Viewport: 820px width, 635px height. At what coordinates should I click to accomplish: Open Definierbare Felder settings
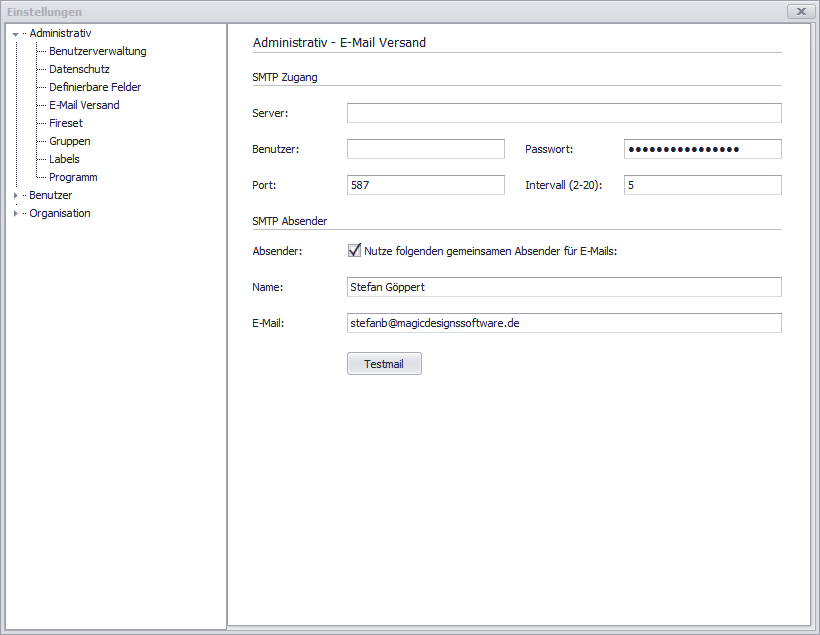tap(95, 87)
